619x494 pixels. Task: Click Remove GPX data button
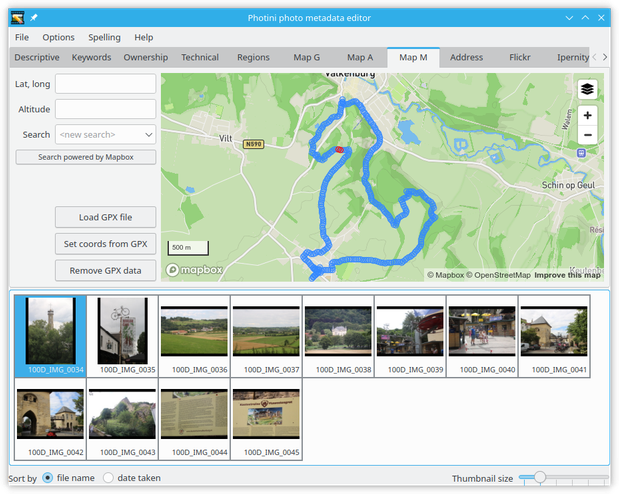pyautogui.click(x=105, y=270)
